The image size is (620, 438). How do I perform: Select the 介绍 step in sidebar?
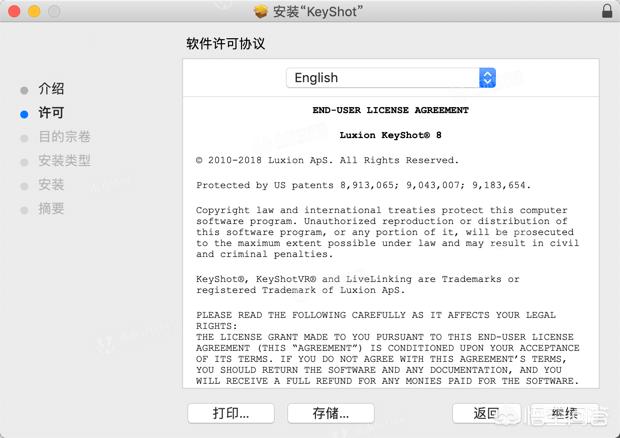click(x=51, y=89)
